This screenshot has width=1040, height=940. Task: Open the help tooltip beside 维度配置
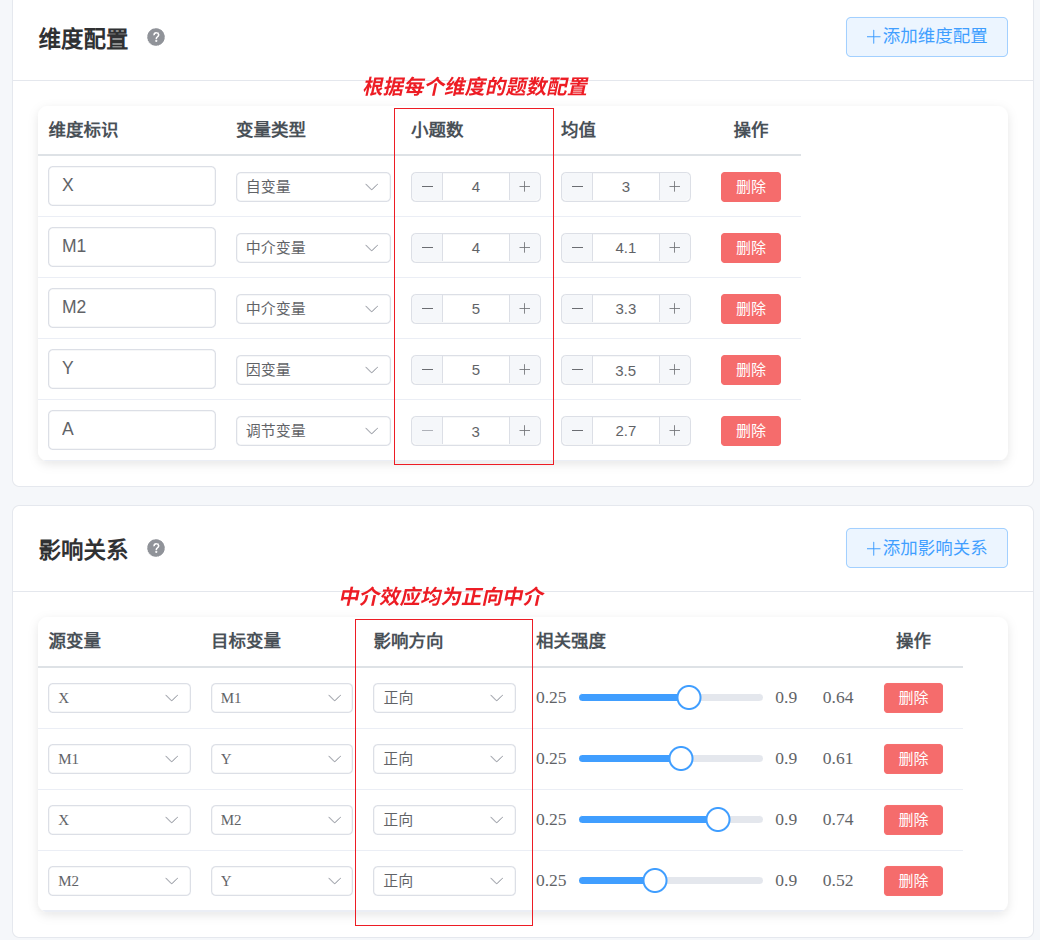(x=156, y=36)
